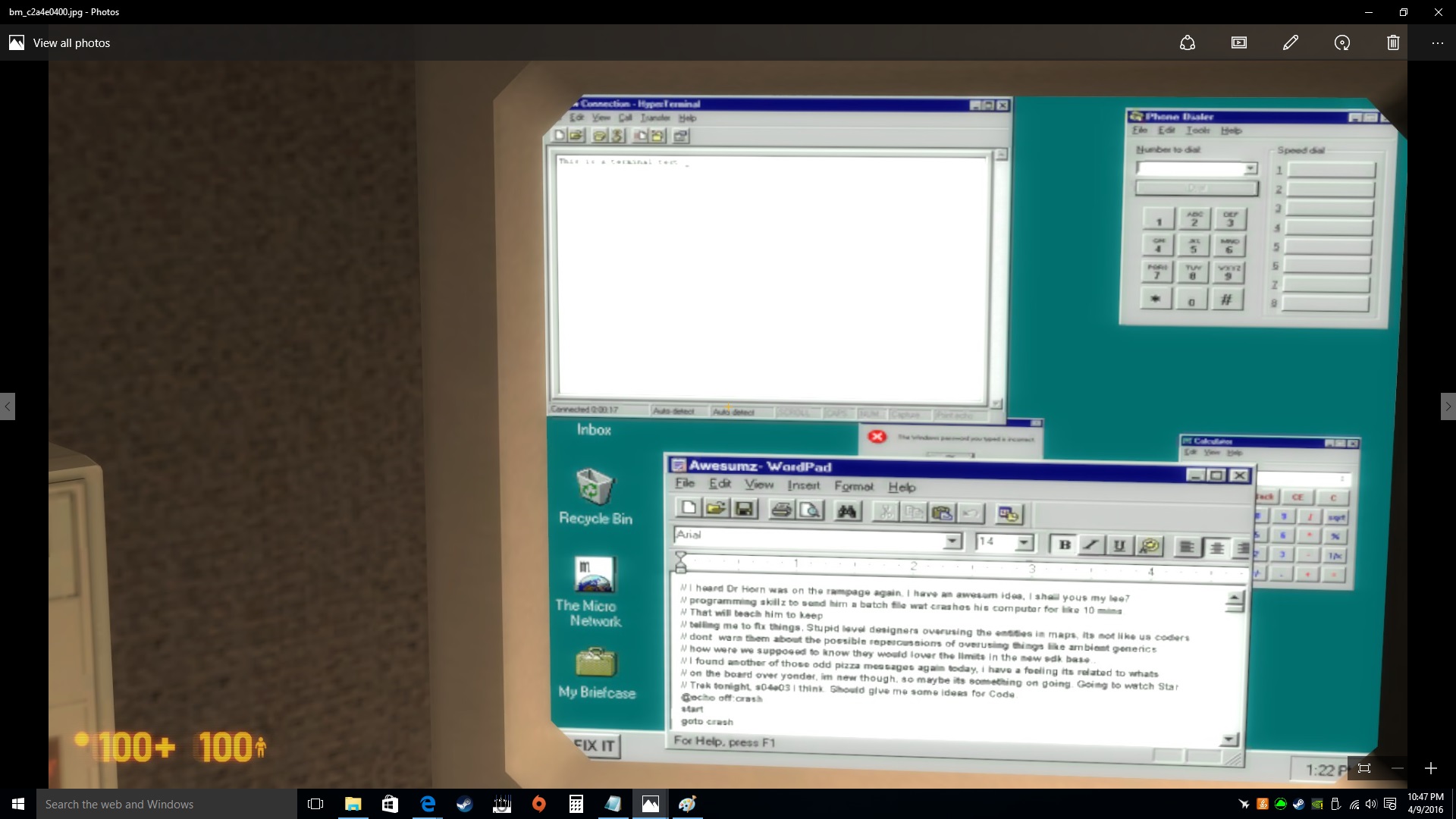The image size is (1456, 819).
Task: Rotate the photo using the rotate icon
Action: 1342,43
